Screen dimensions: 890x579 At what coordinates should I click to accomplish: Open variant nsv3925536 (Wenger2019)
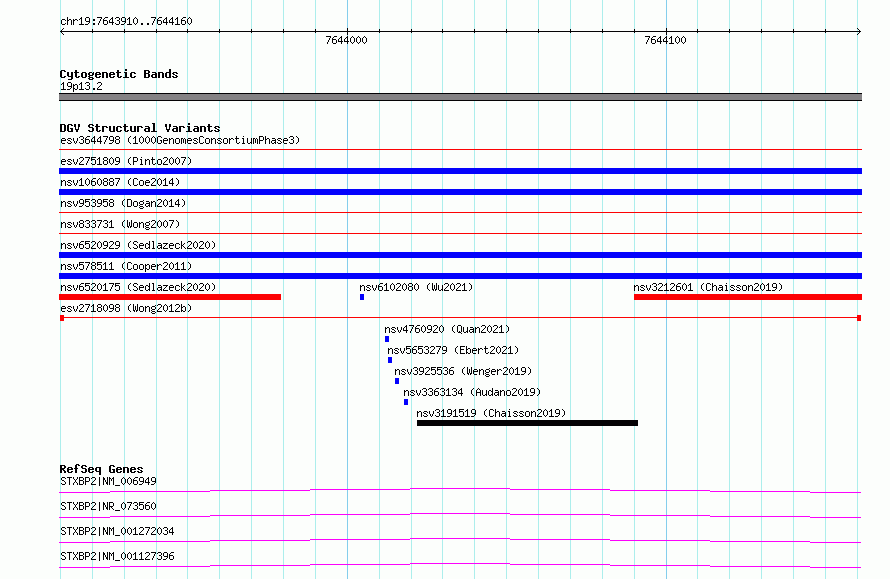(x=463, y=371)
